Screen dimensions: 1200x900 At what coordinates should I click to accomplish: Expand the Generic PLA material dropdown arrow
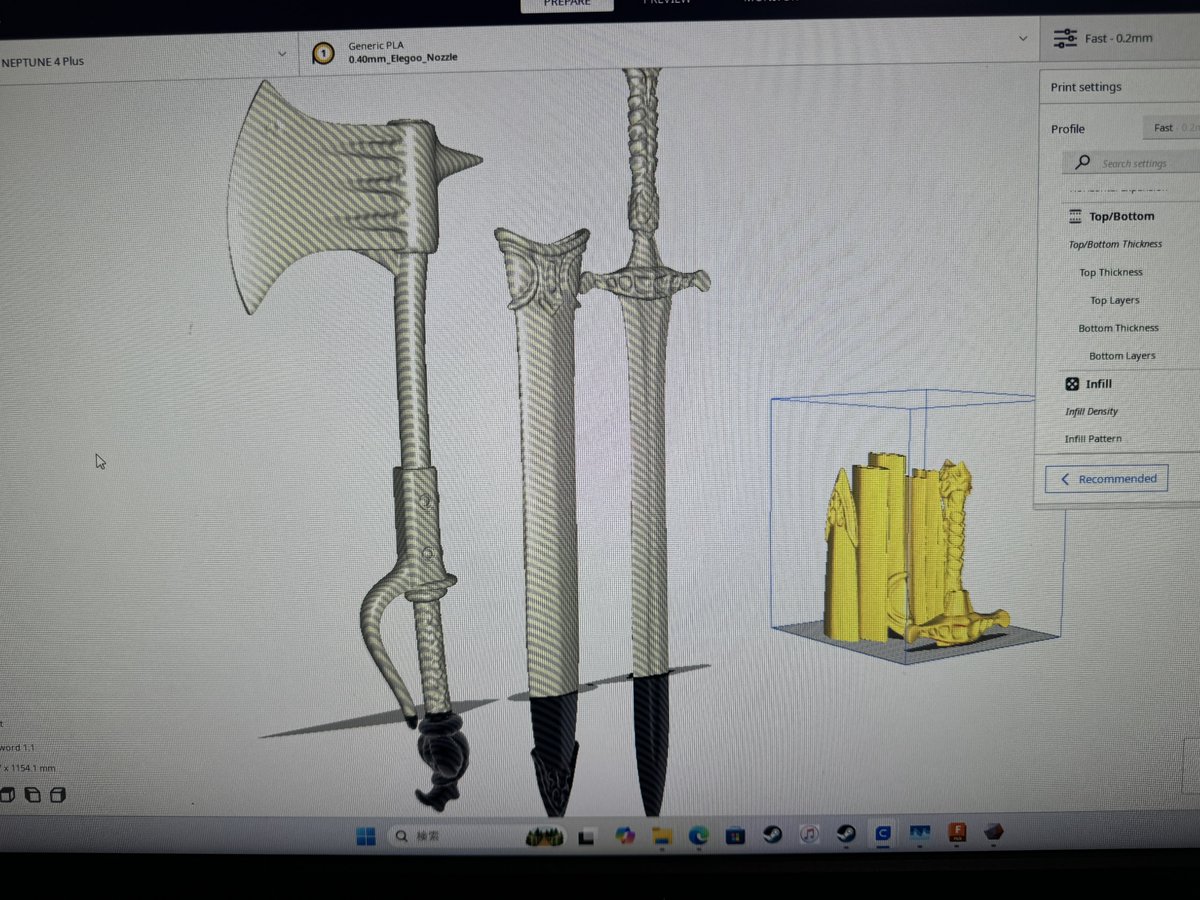[x=1022, y=38]
